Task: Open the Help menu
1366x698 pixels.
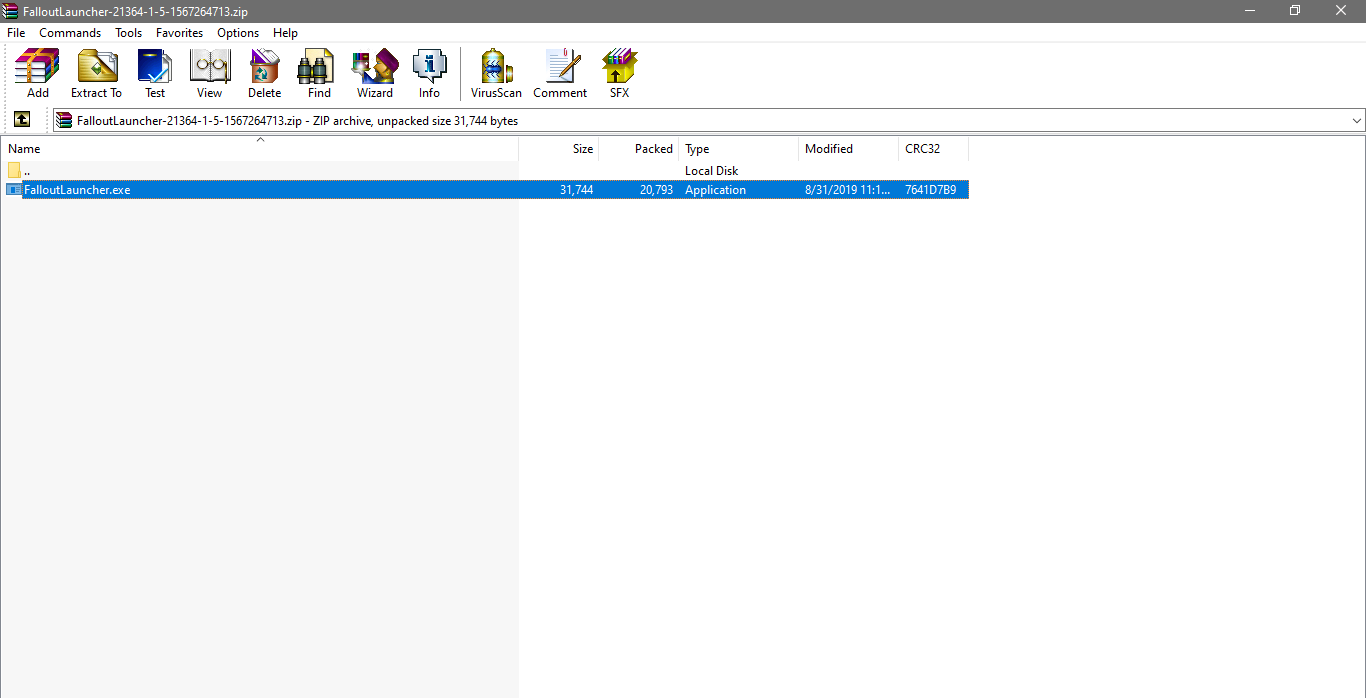Action: [x=285, y=33]
